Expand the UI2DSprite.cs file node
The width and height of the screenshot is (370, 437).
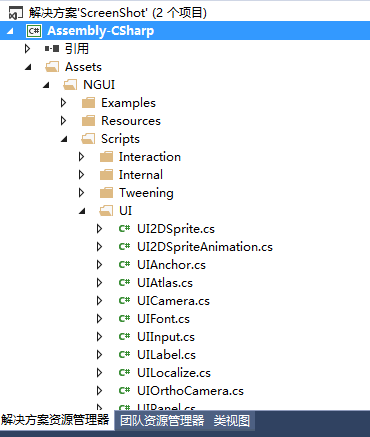coord(99,229)
